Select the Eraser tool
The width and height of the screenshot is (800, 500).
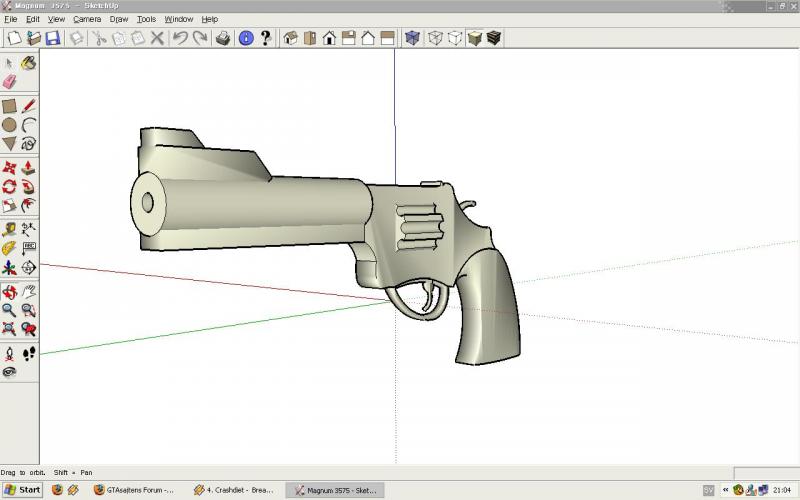10,81
